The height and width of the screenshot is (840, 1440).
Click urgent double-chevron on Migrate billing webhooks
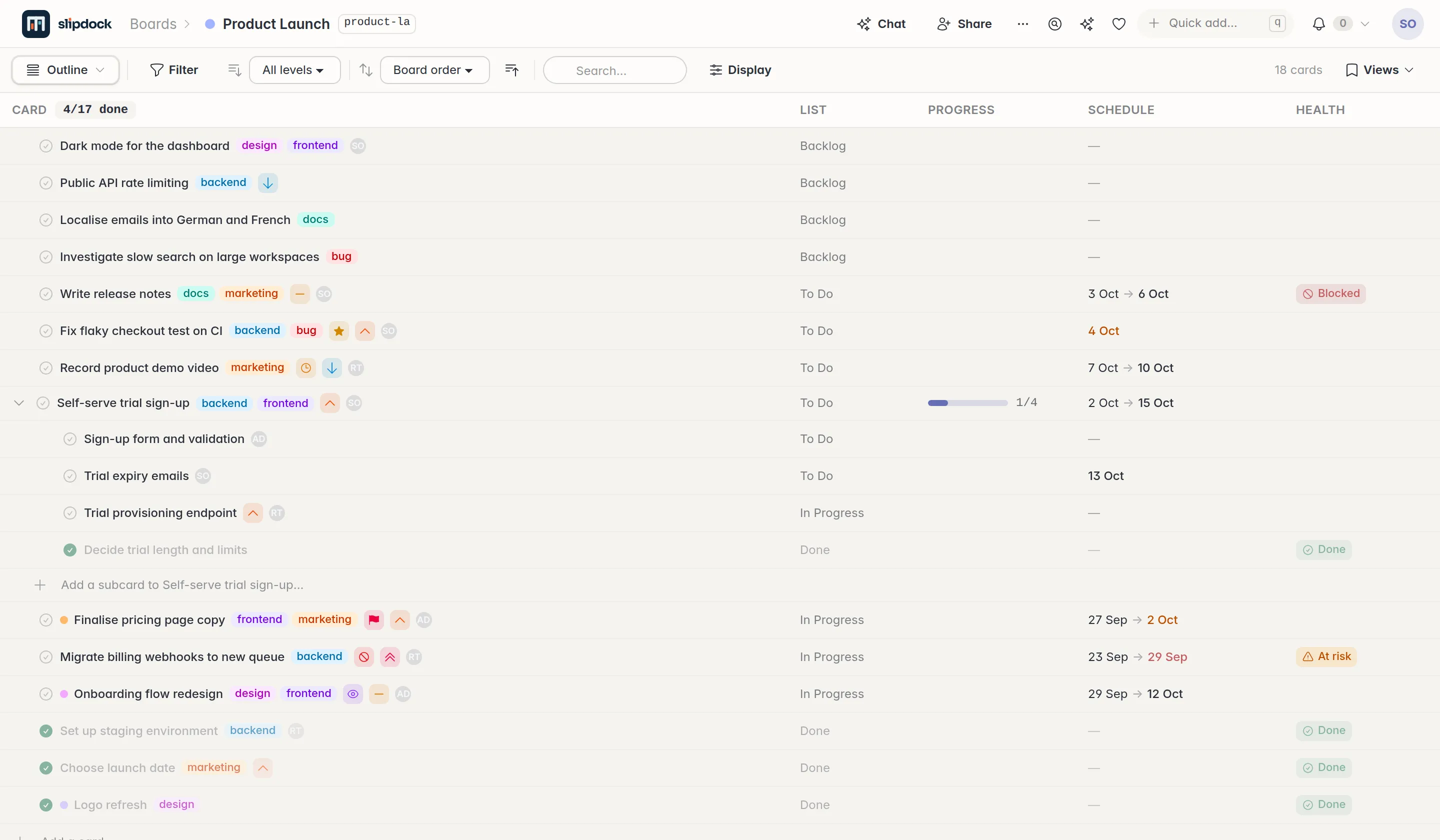[390, 657]
